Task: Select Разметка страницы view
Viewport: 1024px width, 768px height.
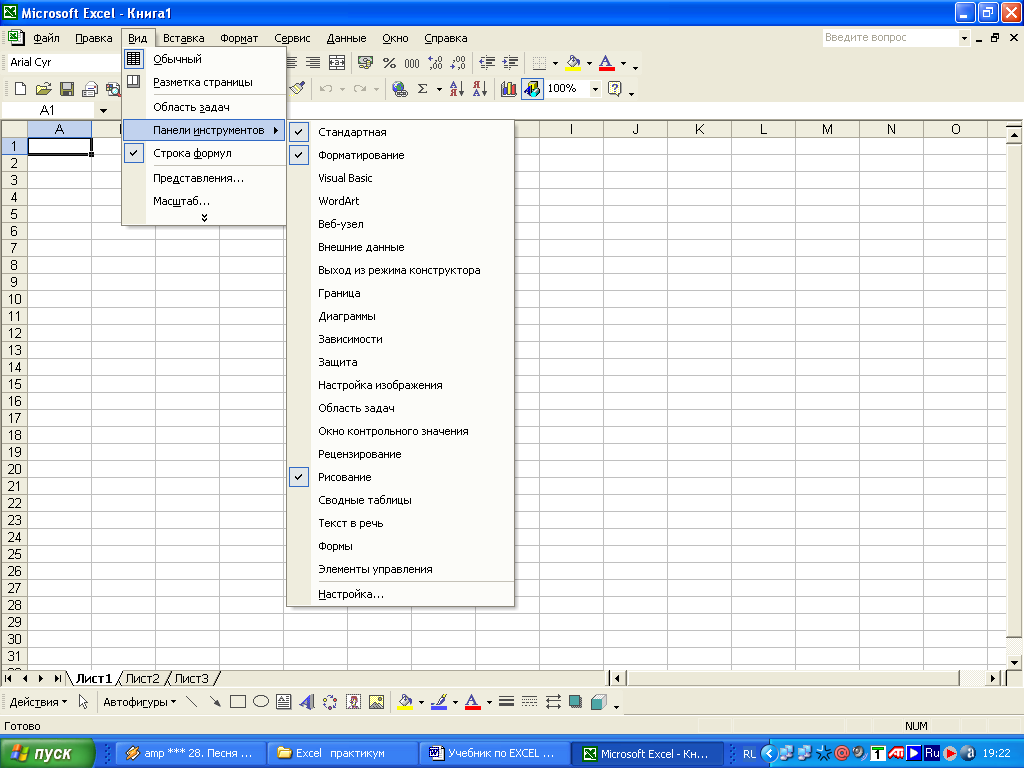Action: (204, 82)
